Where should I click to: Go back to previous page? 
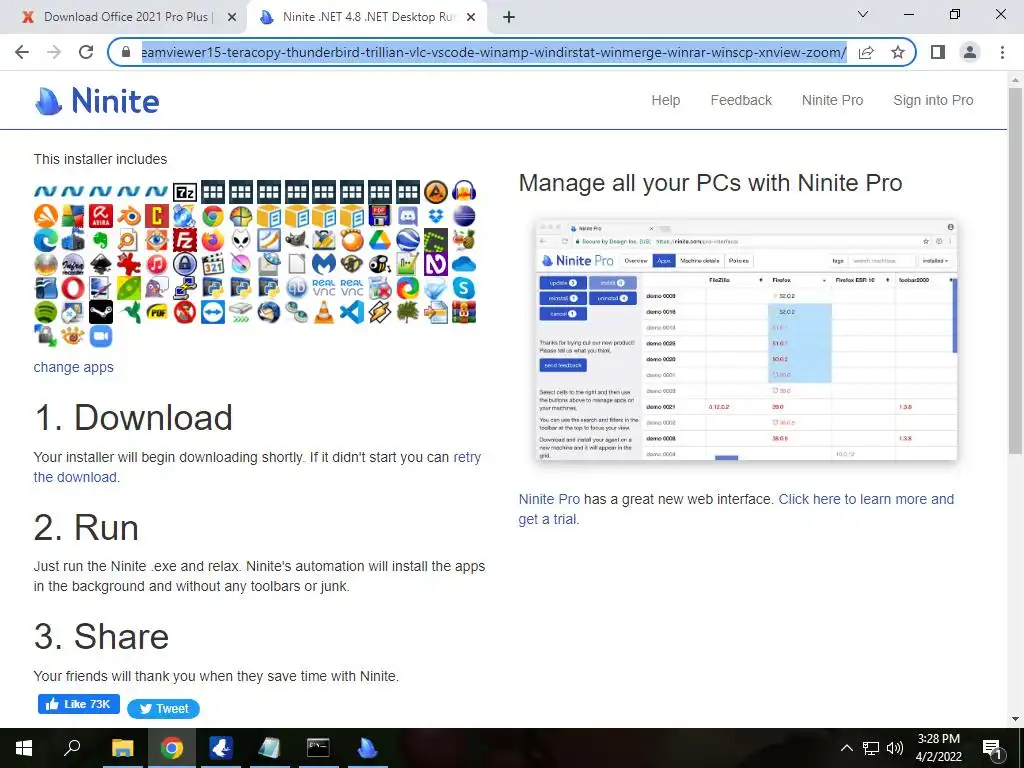22,52
